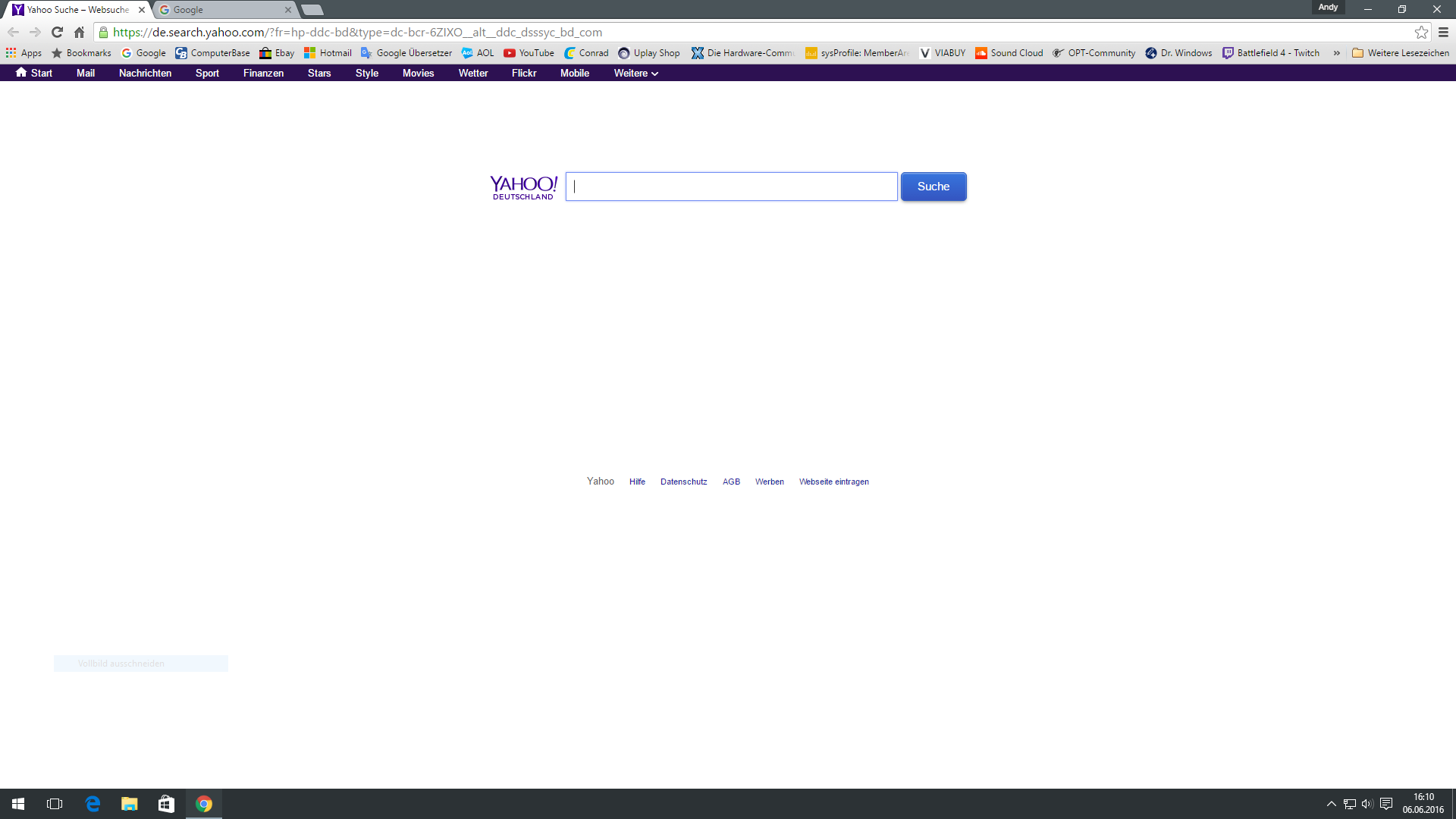Click the browser home icon
The width and height of the screenshot is (1456, 819).
click(79, 32)
